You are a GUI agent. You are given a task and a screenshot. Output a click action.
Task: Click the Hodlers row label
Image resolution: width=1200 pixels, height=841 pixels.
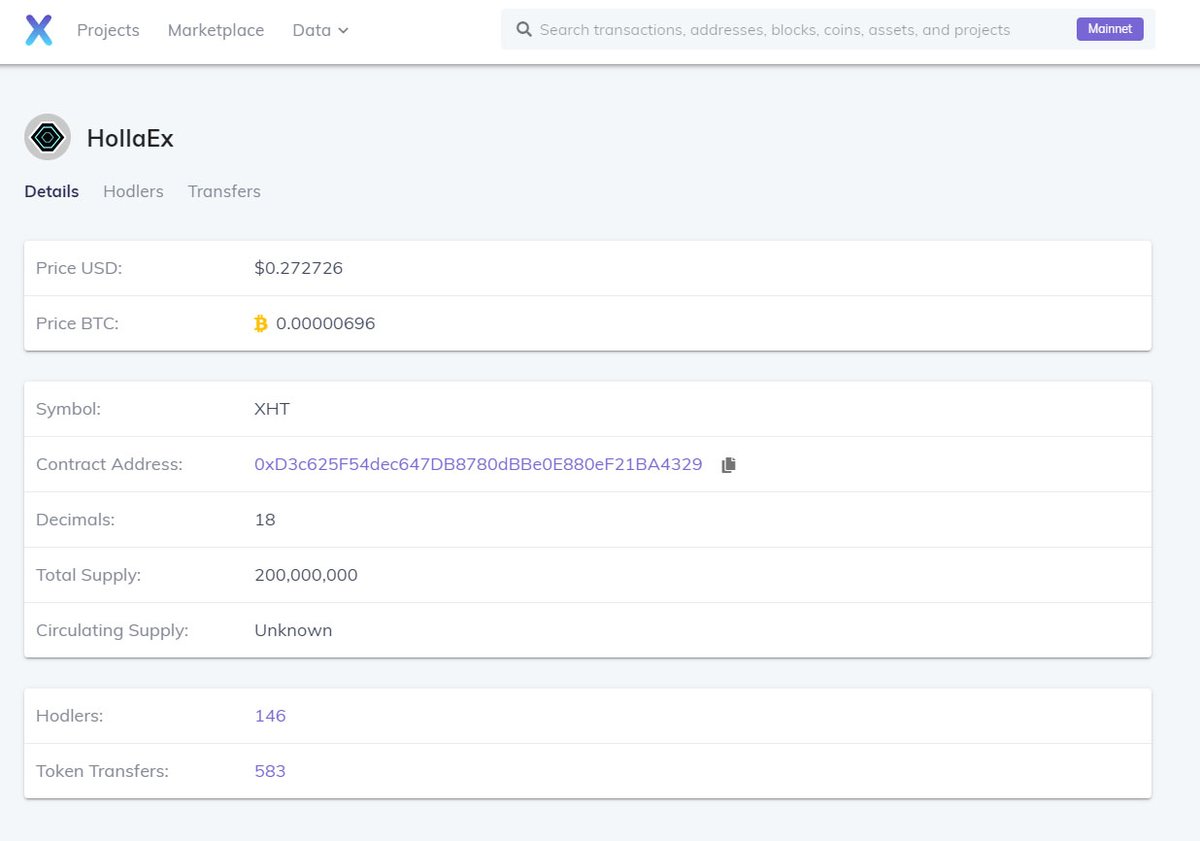click(x=70, y=716)
